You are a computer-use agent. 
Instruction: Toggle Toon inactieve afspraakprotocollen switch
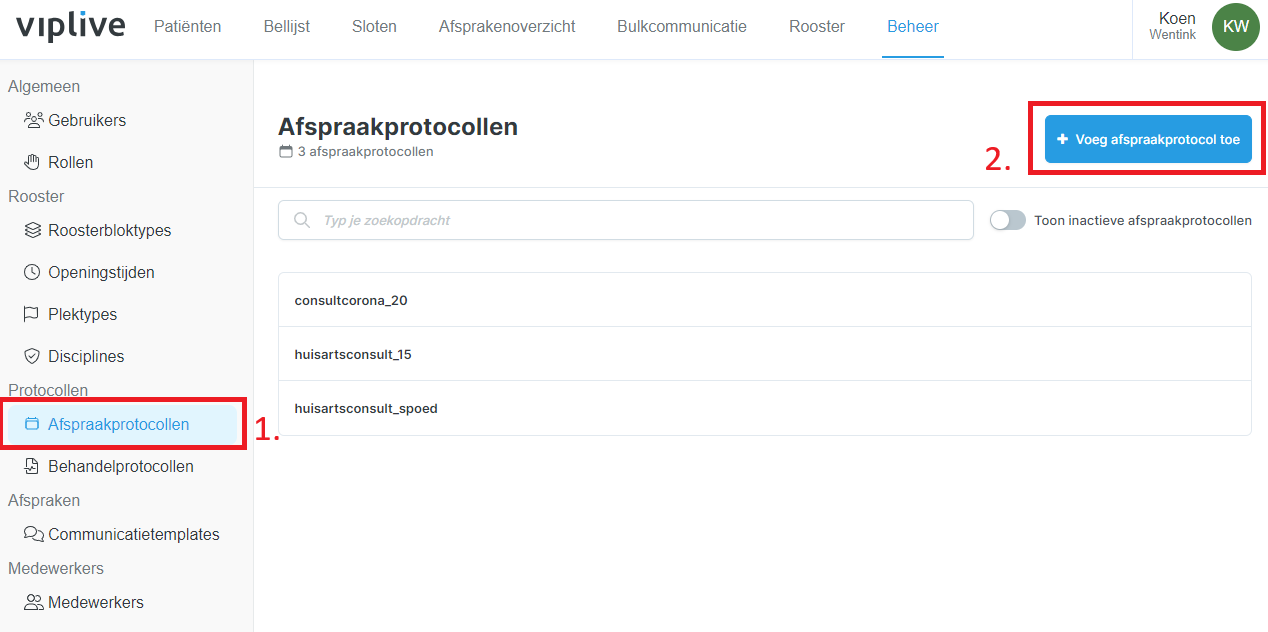[x=1007, y=220]
